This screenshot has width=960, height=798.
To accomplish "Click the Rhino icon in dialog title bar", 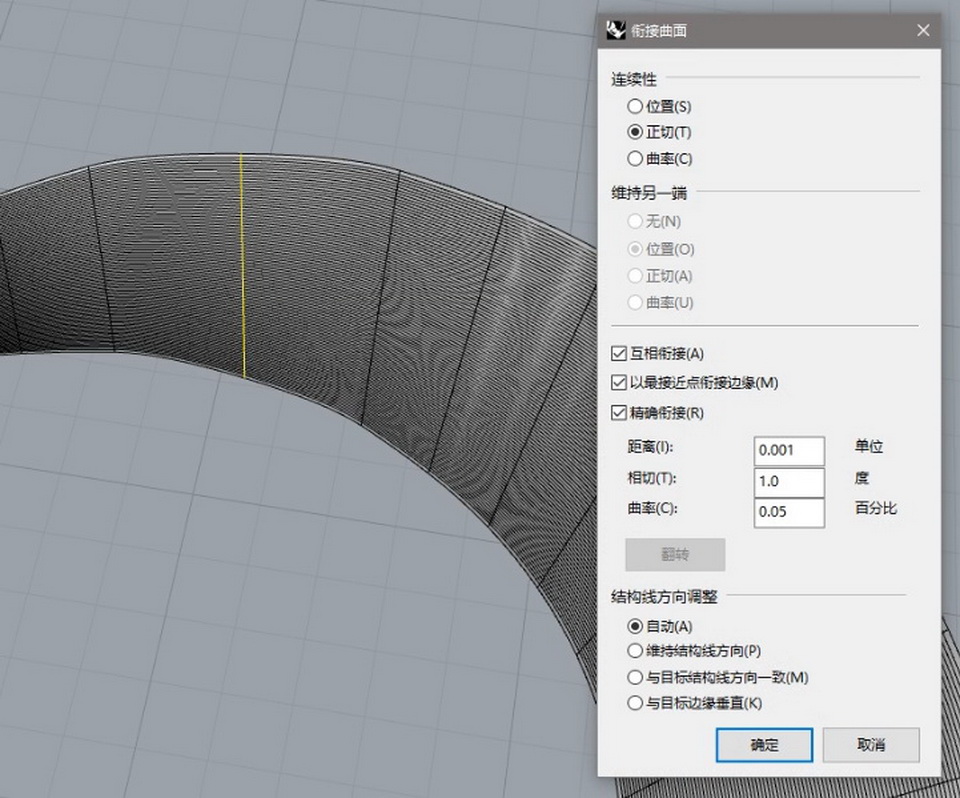I will (616, 31).
